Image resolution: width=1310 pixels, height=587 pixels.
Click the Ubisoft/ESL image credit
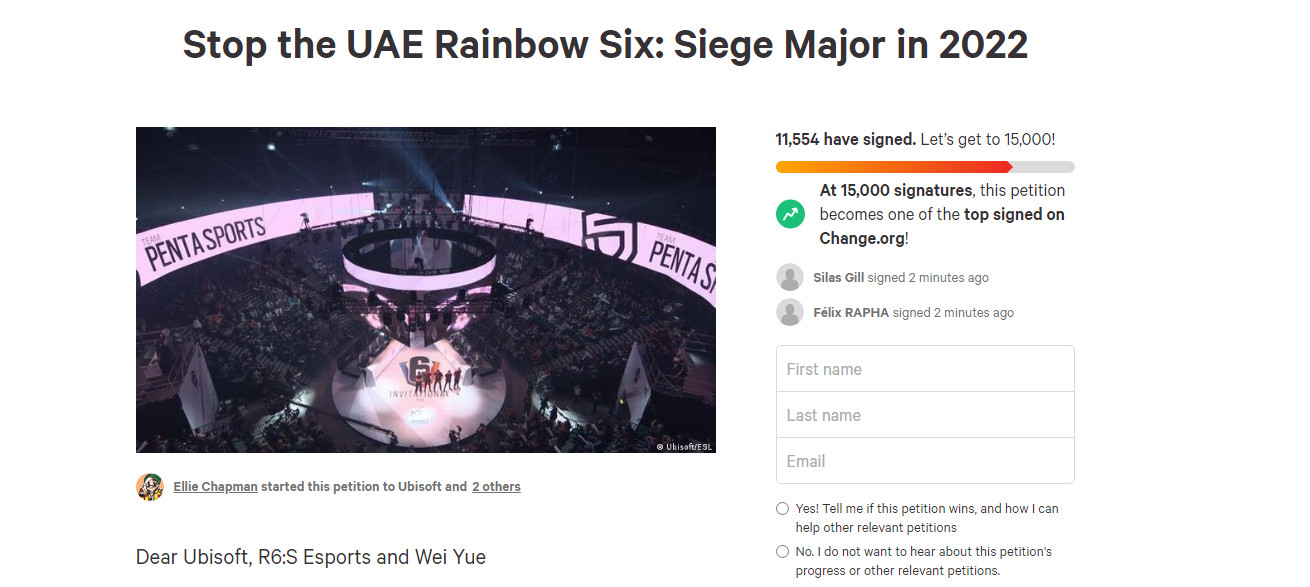tap(684, 447)
